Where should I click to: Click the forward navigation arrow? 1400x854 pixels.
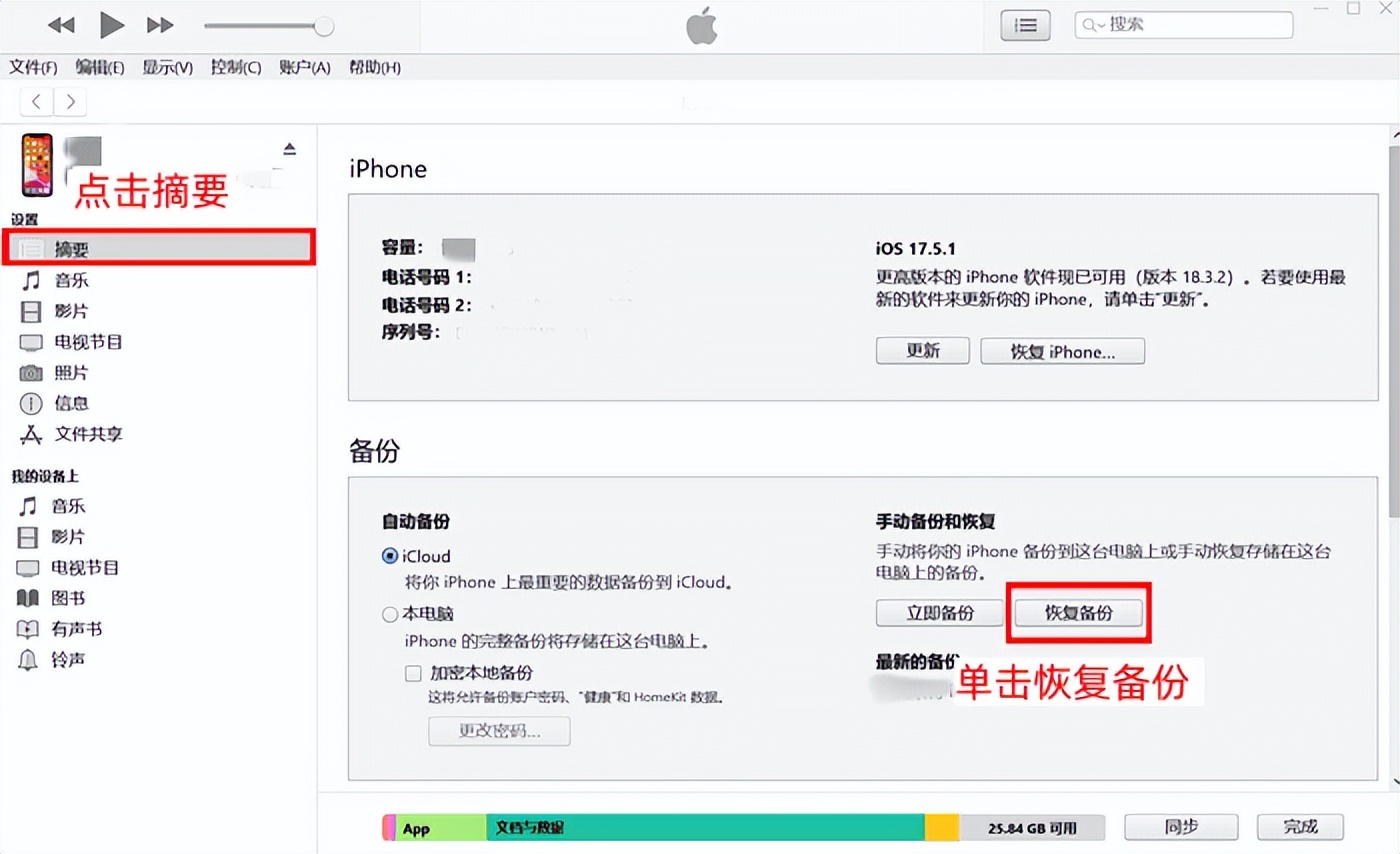pos(70,101)
